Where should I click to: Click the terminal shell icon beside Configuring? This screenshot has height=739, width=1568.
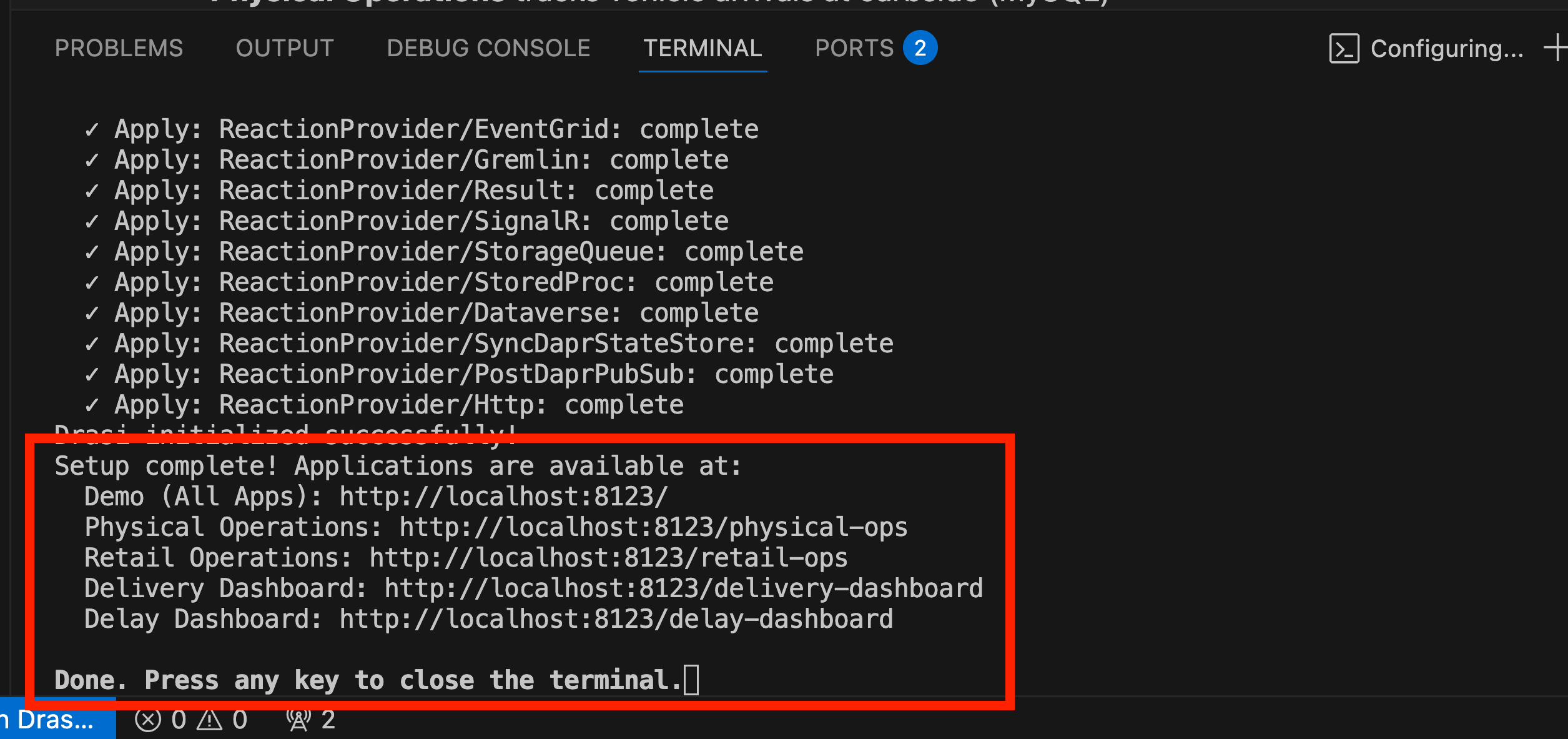tap(1344, 49)
